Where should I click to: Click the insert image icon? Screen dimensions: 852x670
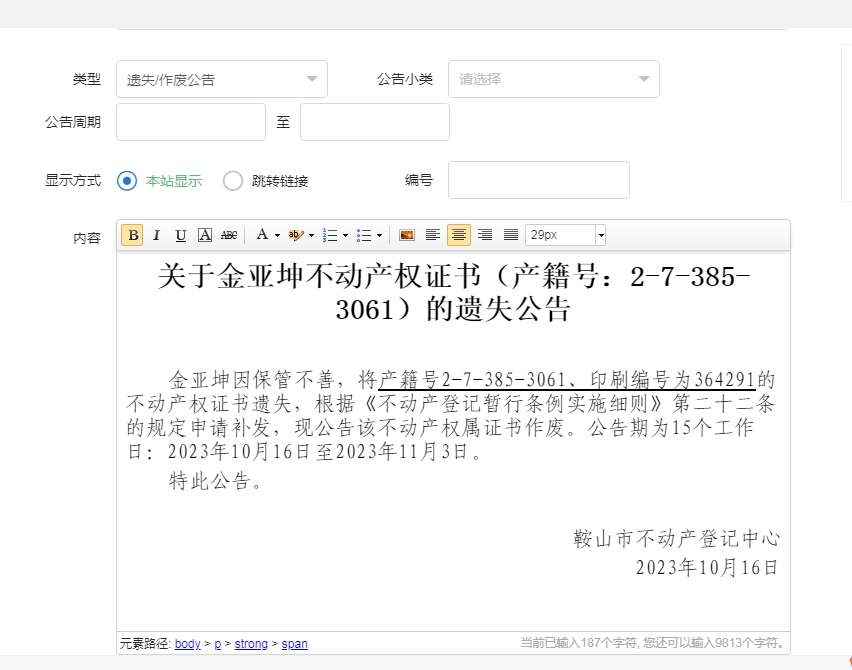click(406, 235)
